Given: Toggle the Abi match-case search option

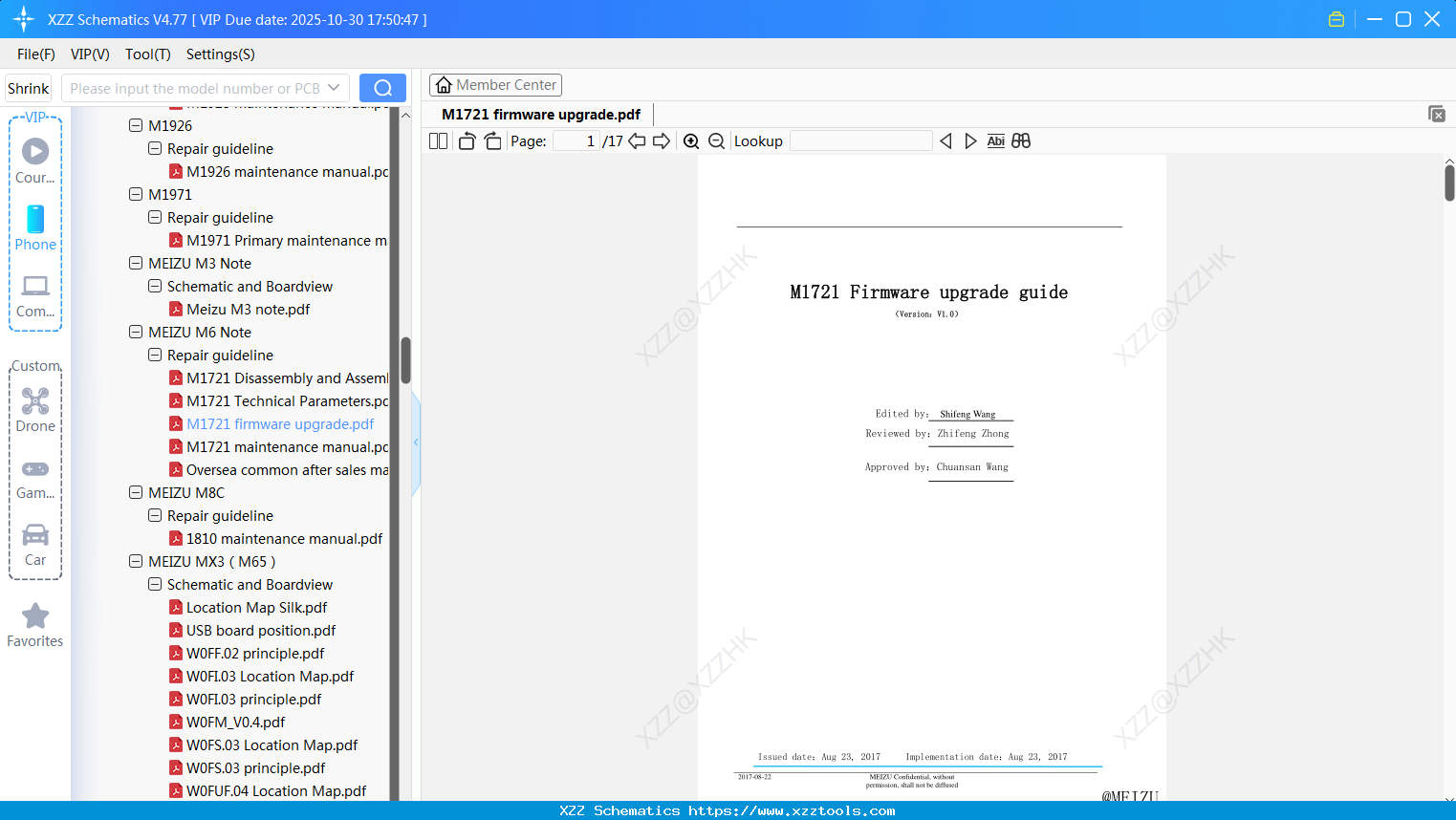Looking at the screenshot, I should point(995,140).
